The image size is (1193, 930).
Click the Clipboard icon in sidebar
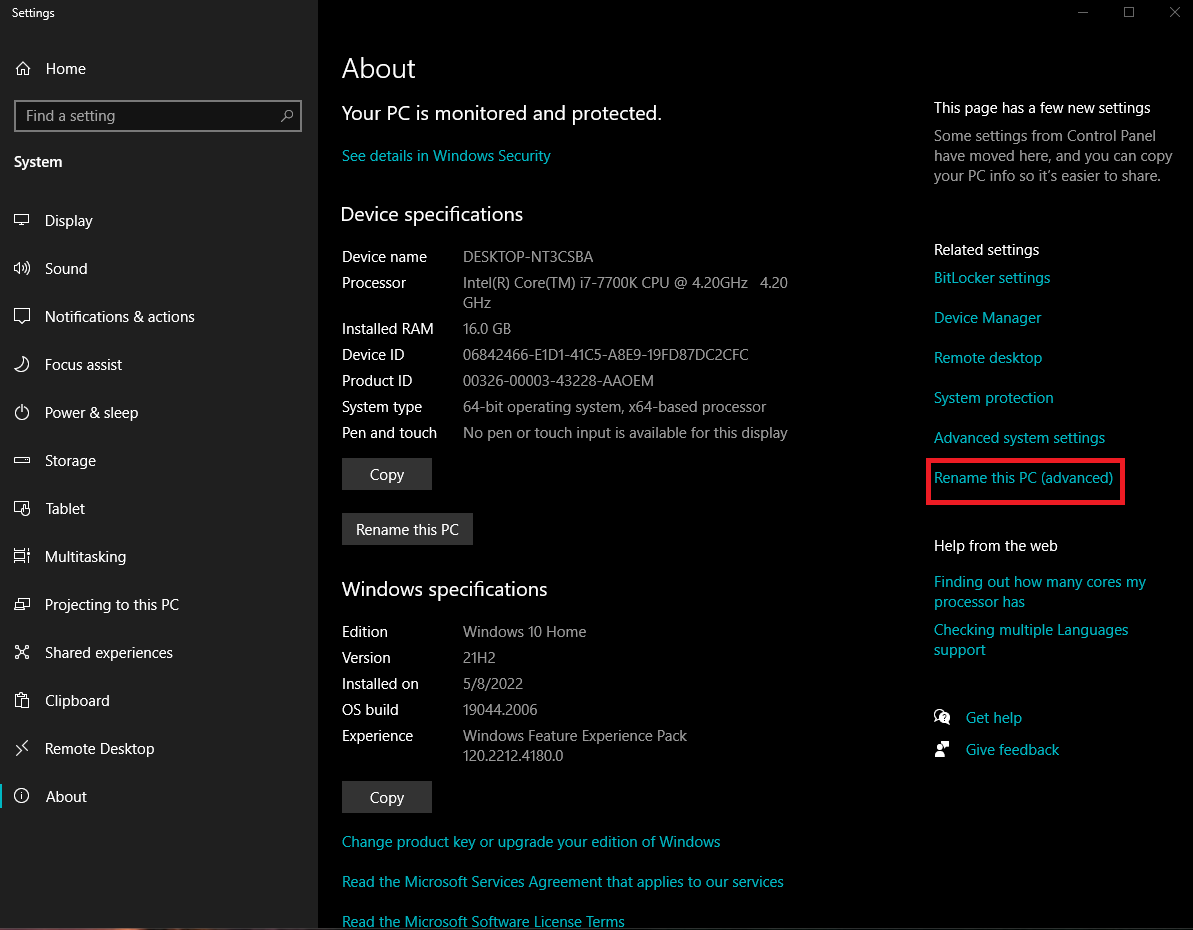[x=23, y=701]
